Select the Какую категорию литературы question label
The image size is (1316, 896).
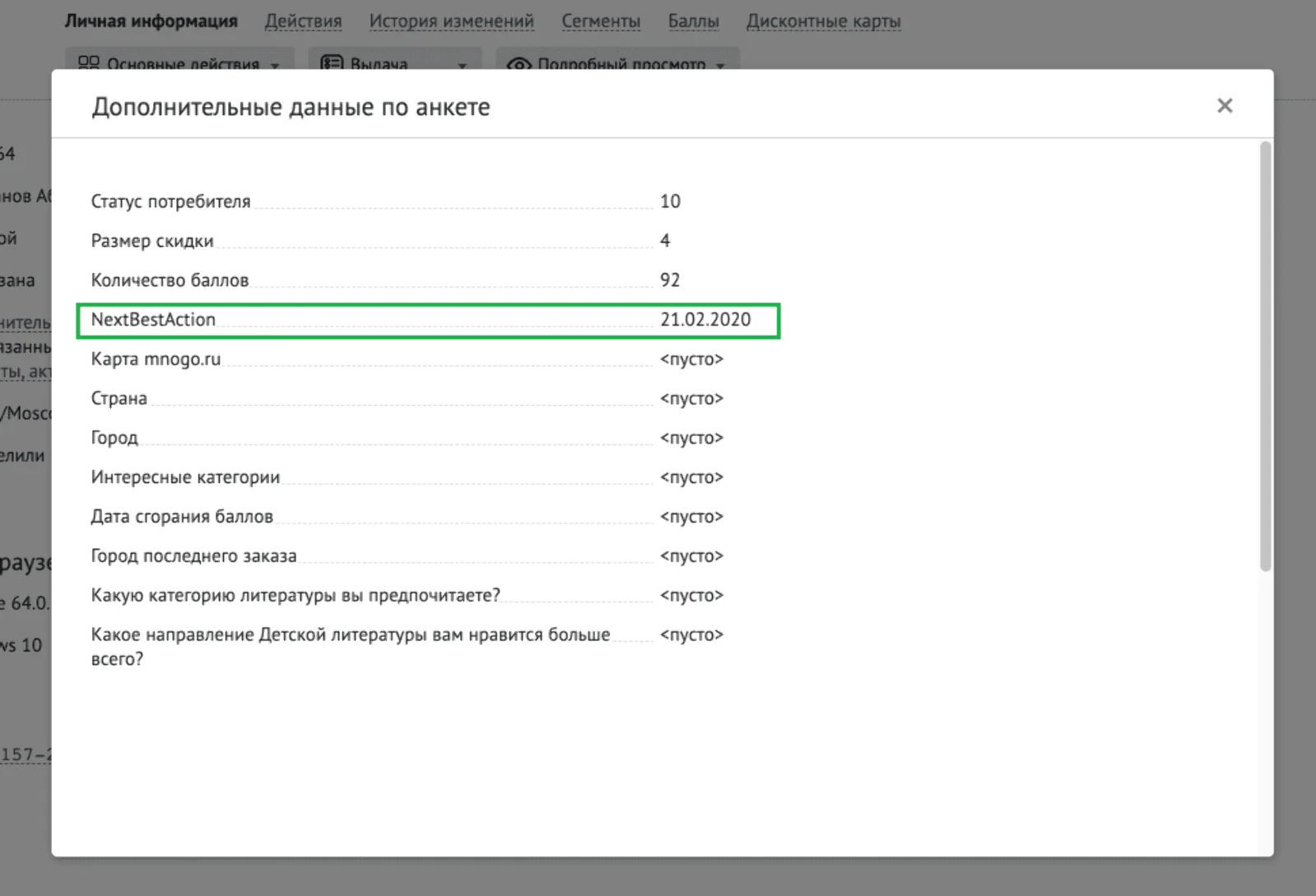[x=295, y=596]
